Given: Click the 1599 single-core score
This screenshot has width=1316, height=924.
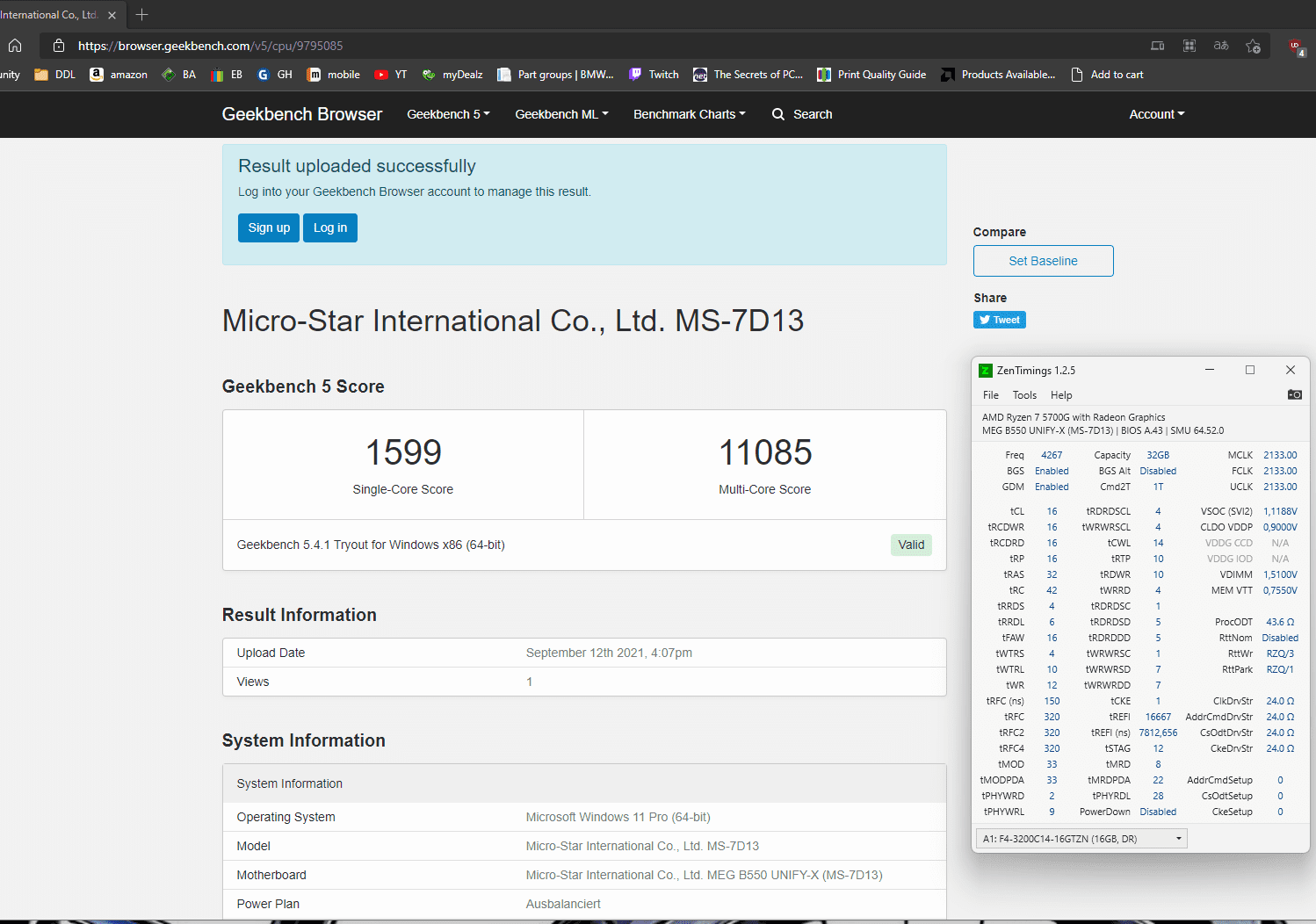Looking at the screenshot, I should tap(403, 452).
